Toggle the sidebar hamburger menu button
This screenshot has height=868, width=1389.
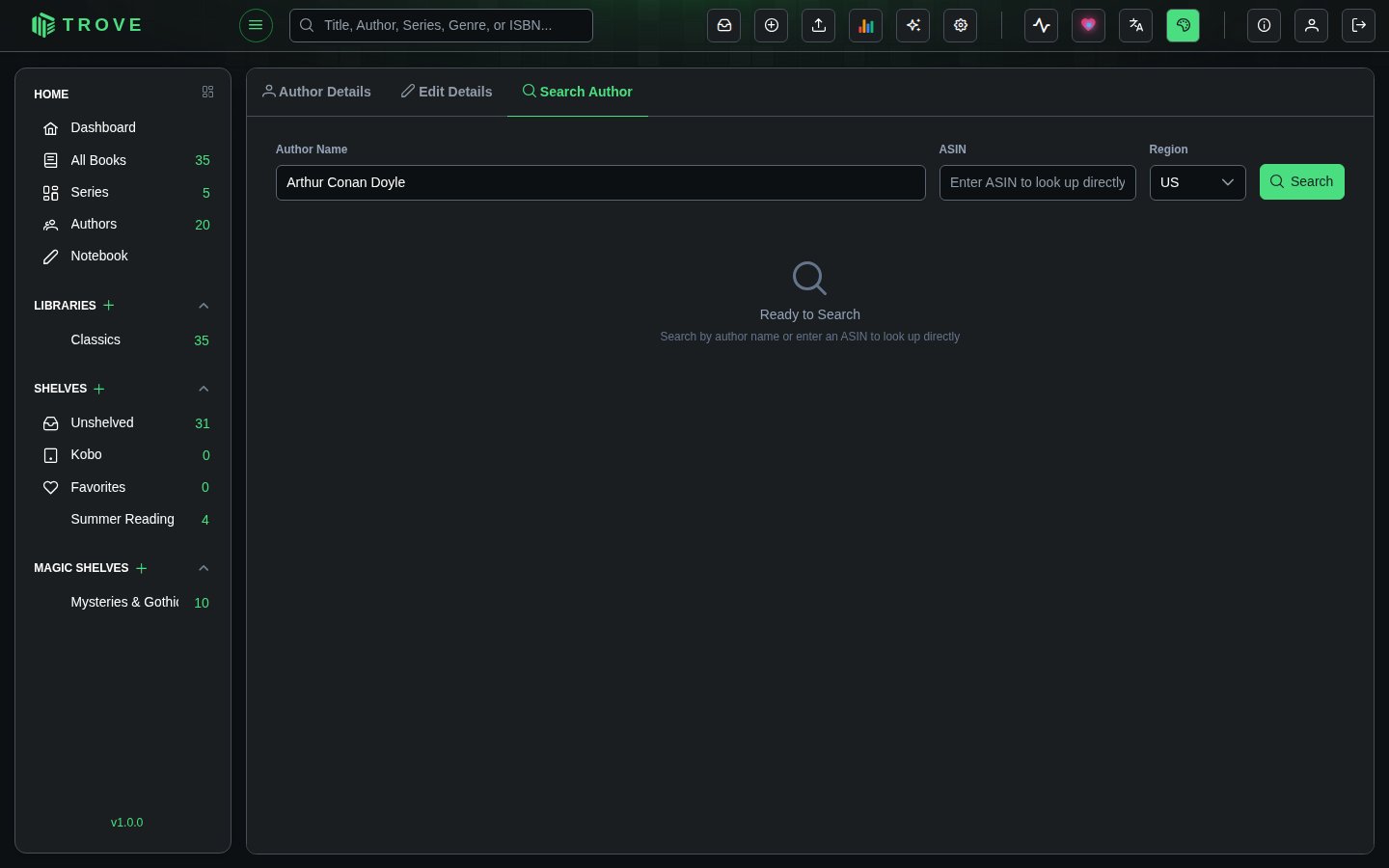point(256,25)
